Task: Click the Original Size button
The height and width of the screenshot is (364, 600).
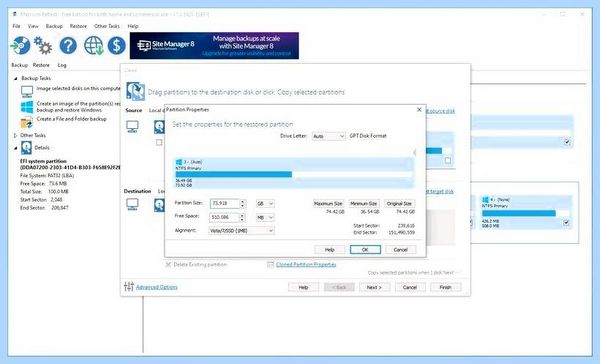Action: (399, 204)
